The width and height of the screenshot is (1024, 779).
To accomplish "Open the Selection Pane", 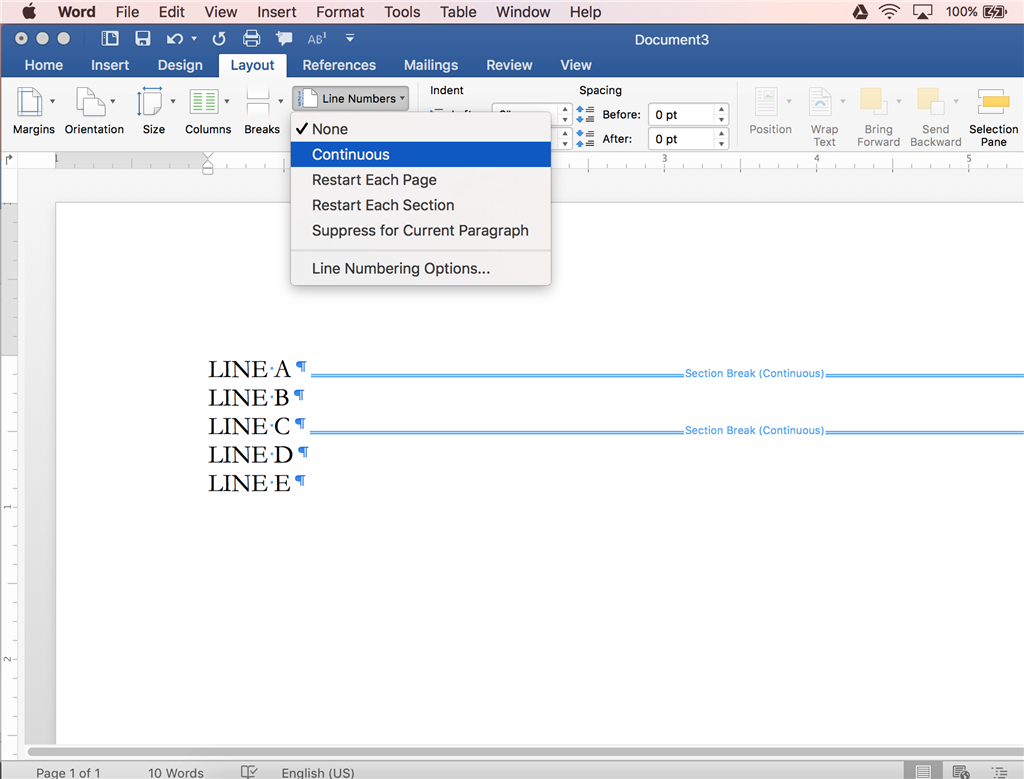I will pyautogui.click(x=993, y=117).
